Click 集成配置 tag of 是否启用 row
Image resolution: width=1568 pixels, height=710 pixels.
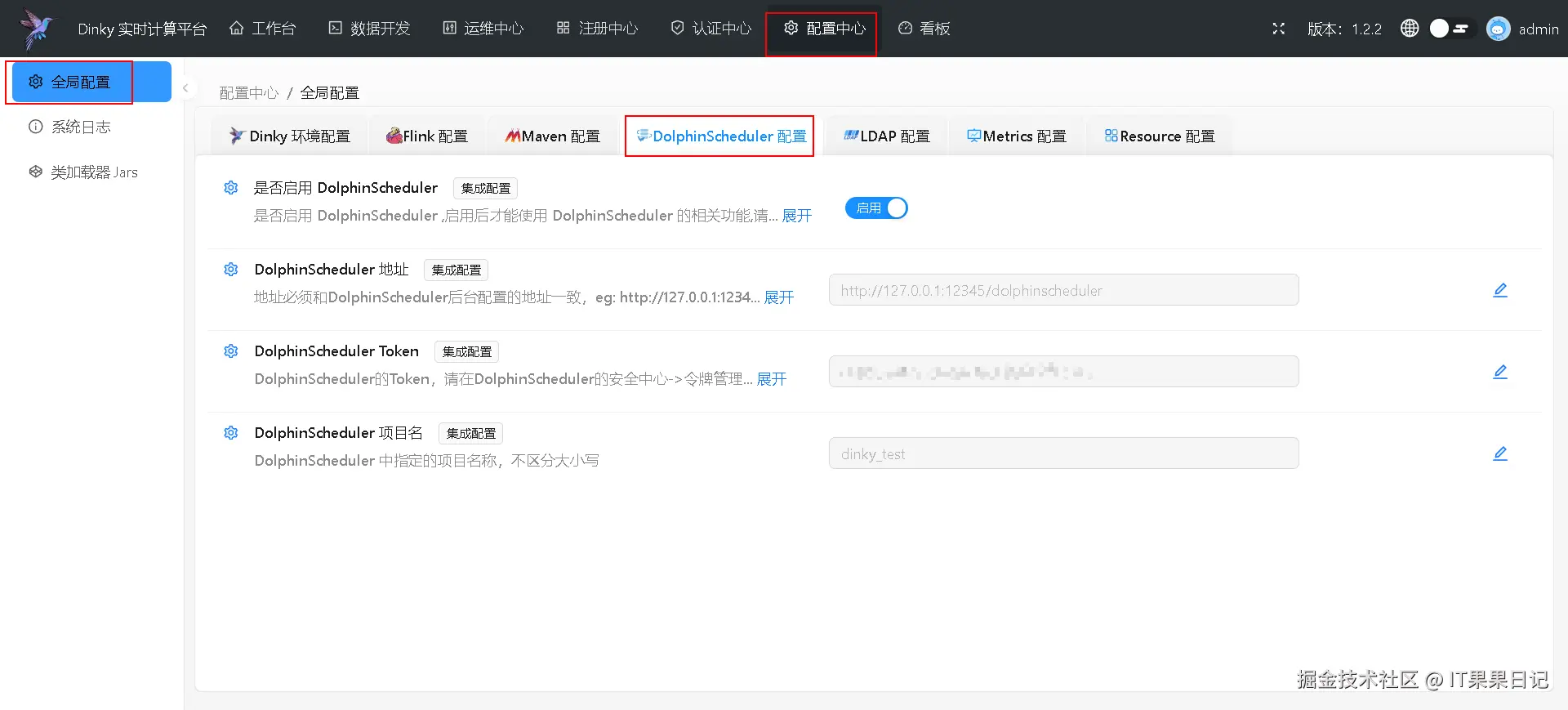485,189
